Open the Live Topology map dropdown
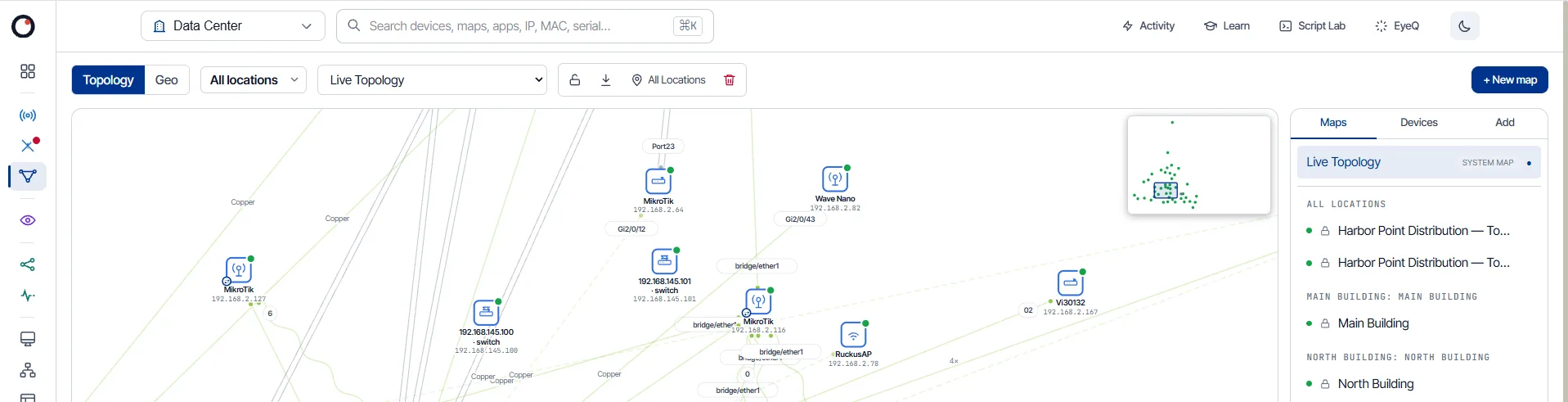The width and height of the screenshot is (1568, 402). (432, 80)
